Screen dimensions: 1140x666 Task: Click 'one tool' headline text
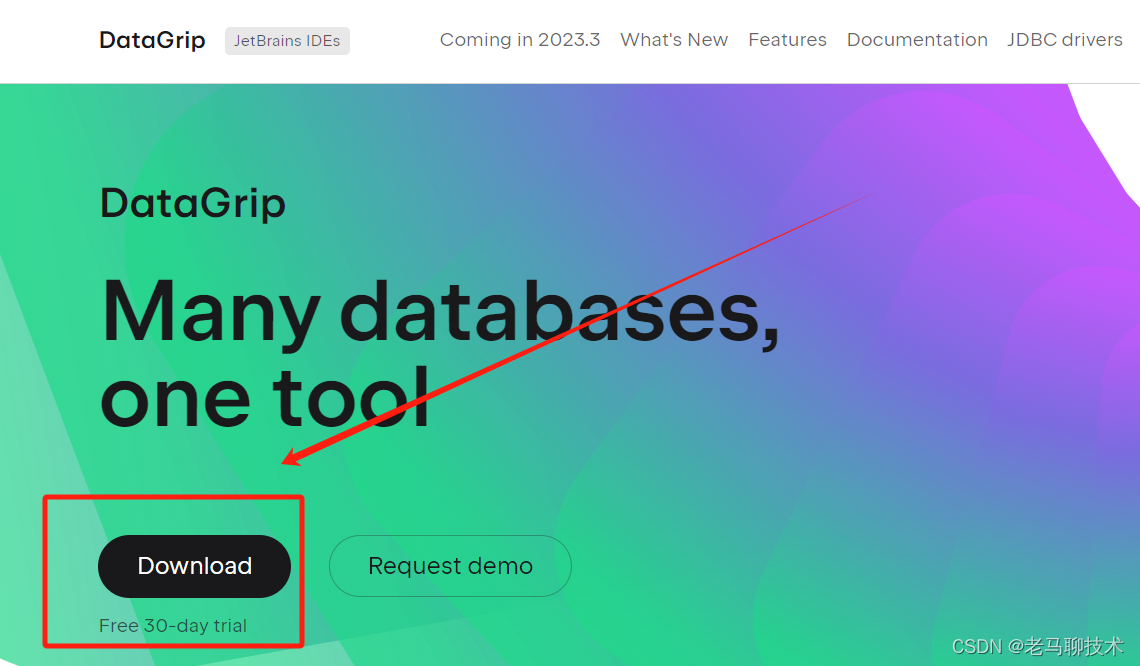(265, 398)
